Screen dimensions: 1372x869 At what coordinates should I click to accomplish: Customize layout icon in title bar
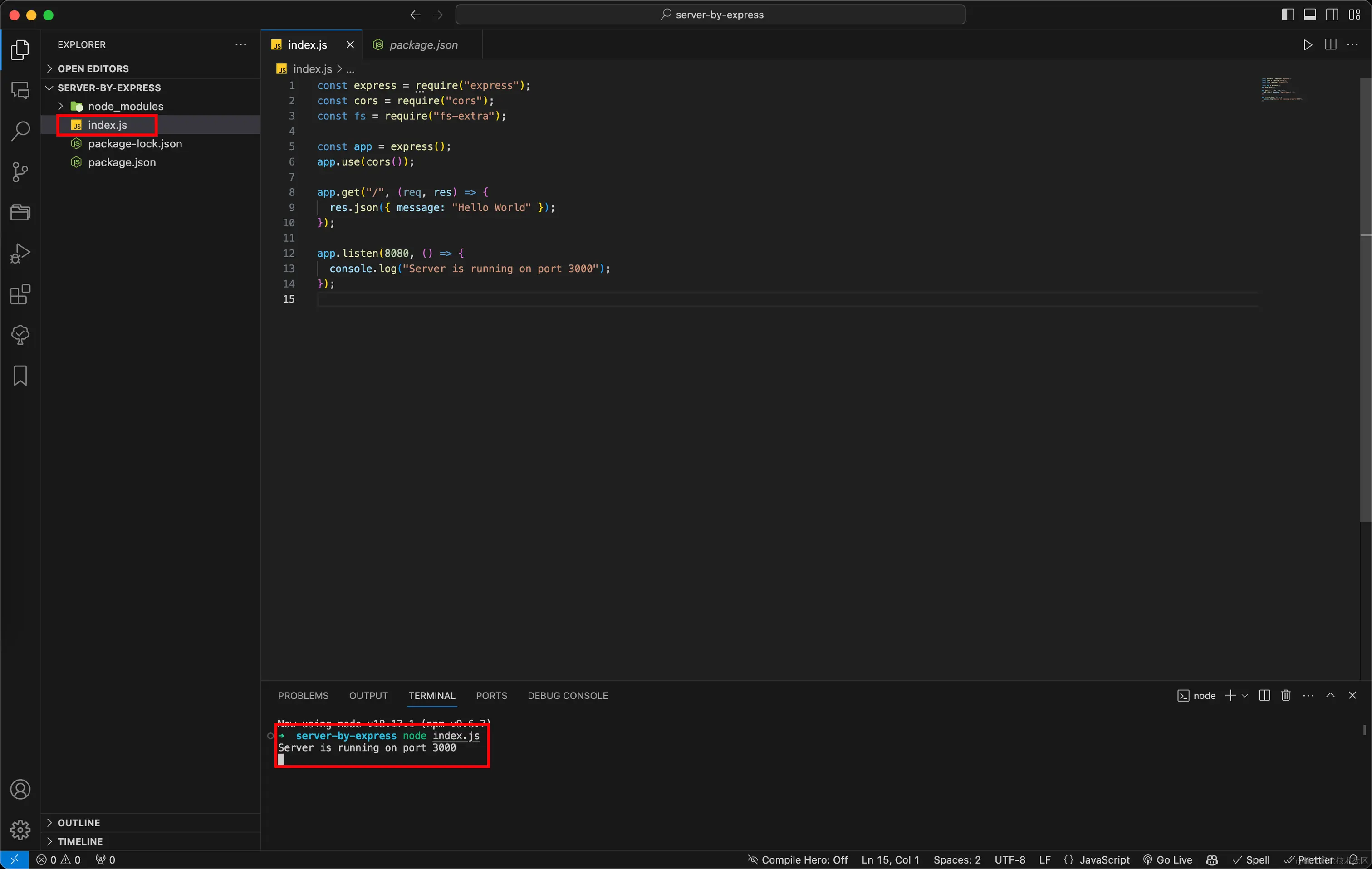click(1355, 15)
